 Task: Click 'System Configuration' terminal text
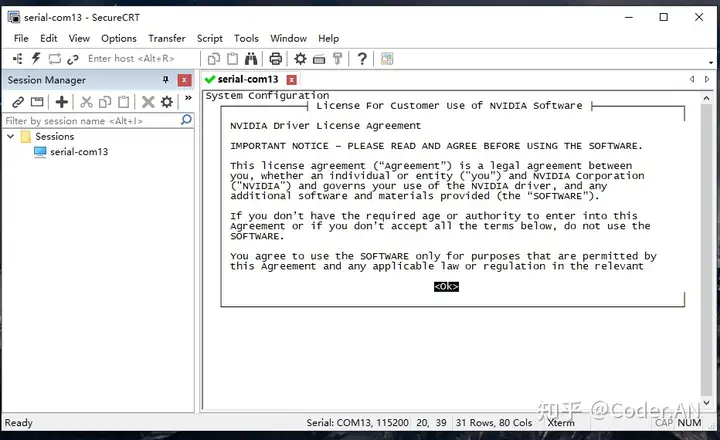click(x=267, y=96)
